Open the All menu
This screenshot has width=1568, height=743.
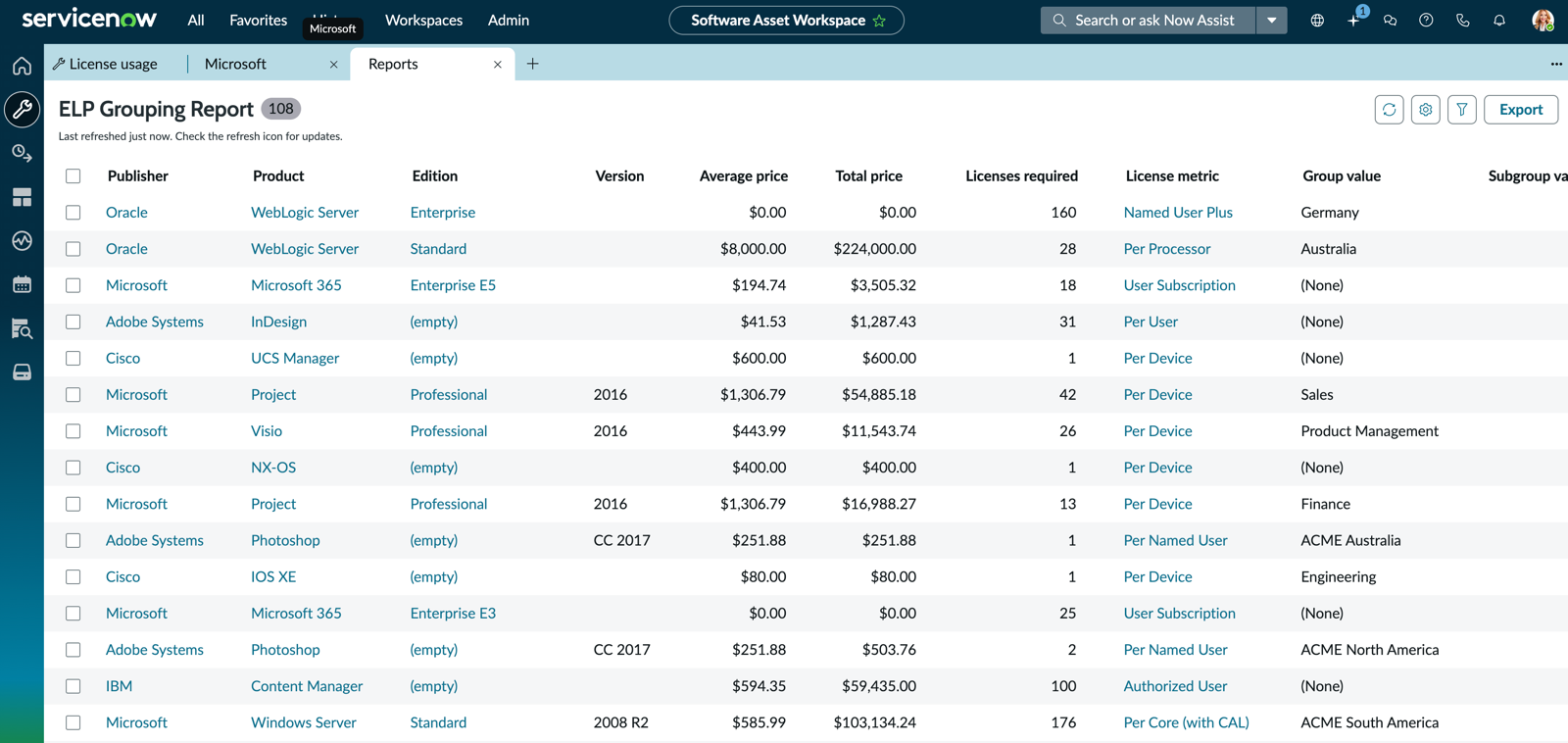[196, 20]
